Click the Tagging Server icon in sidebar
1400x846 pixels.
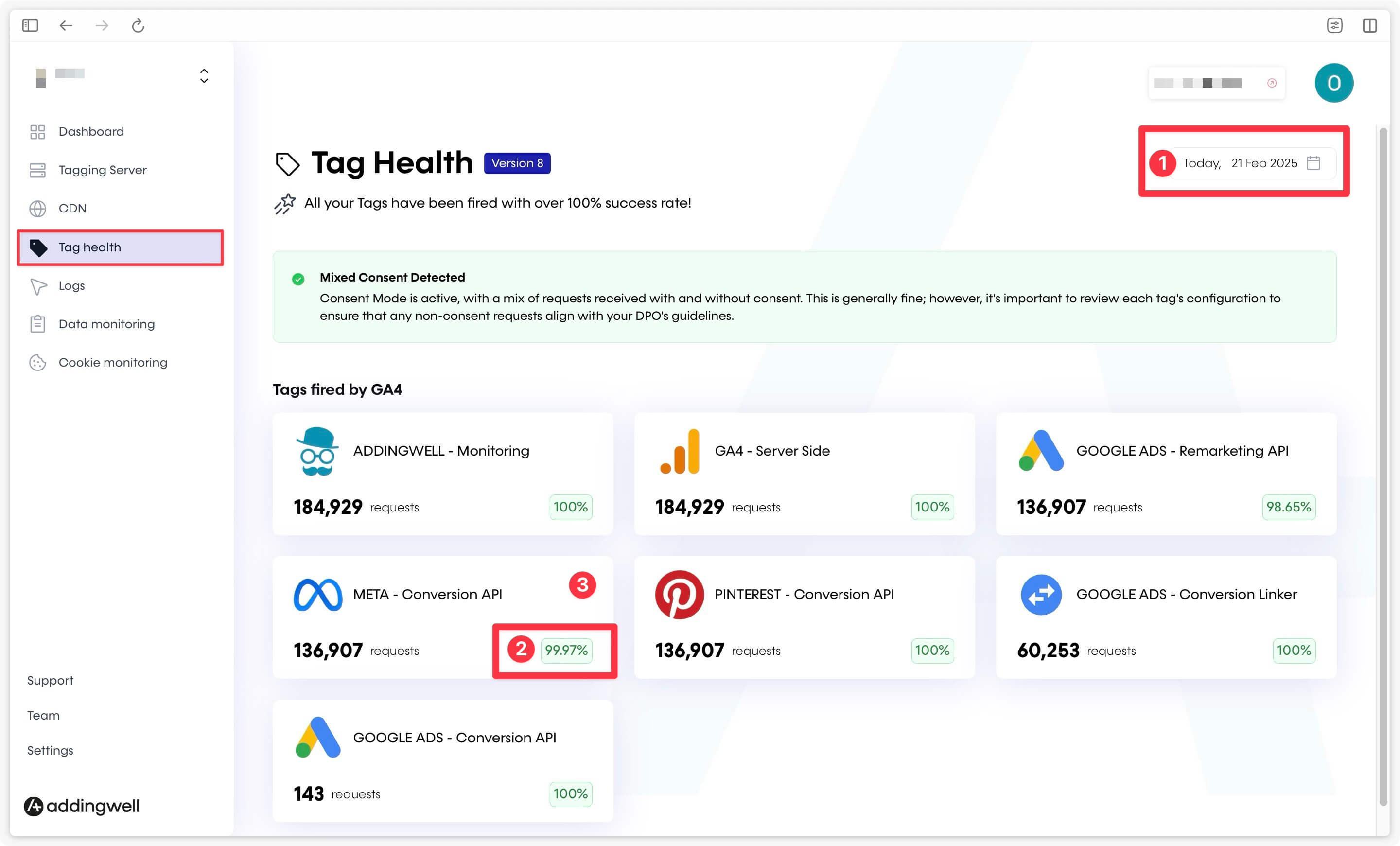[x=37, y=170]
